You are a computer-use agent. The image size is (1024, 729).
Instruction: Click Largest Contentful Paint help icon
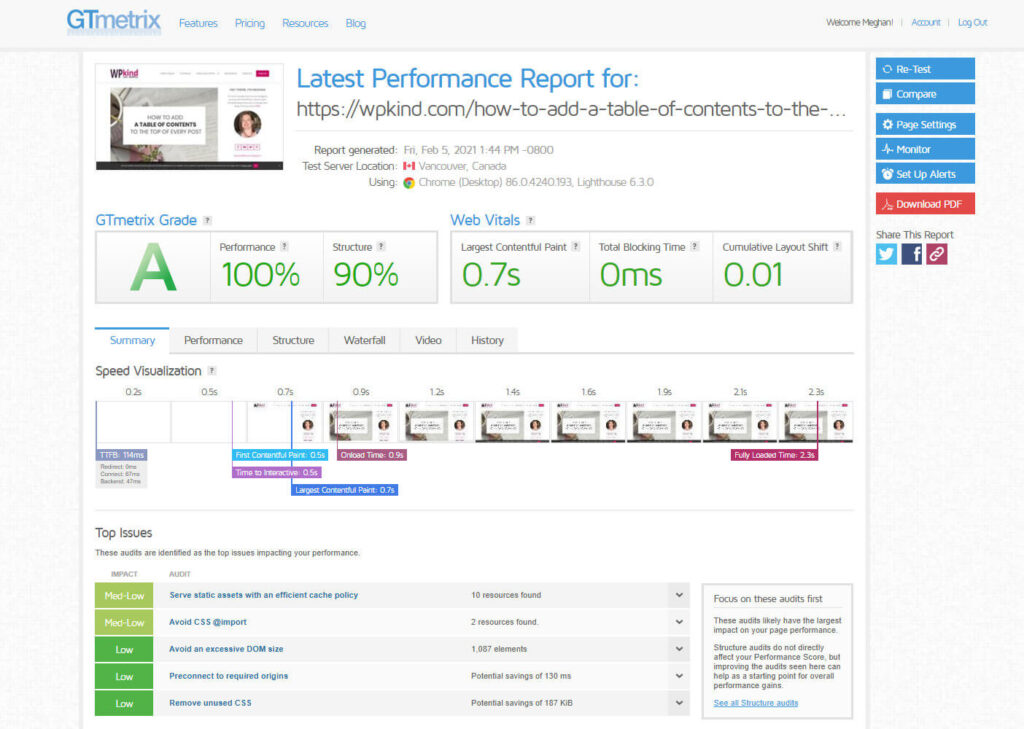click(575, 247)
